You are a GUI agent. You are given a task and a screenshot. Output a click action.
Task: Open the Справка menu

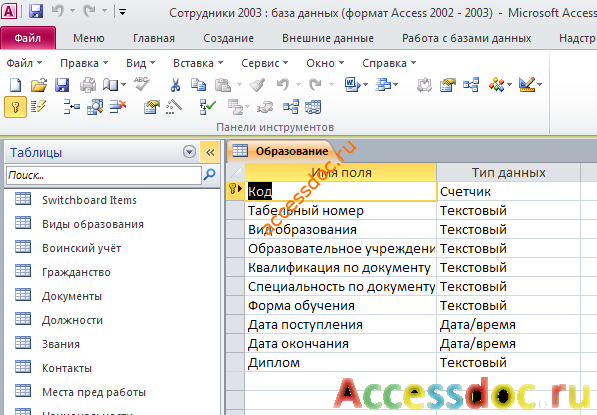click(389, 63)
